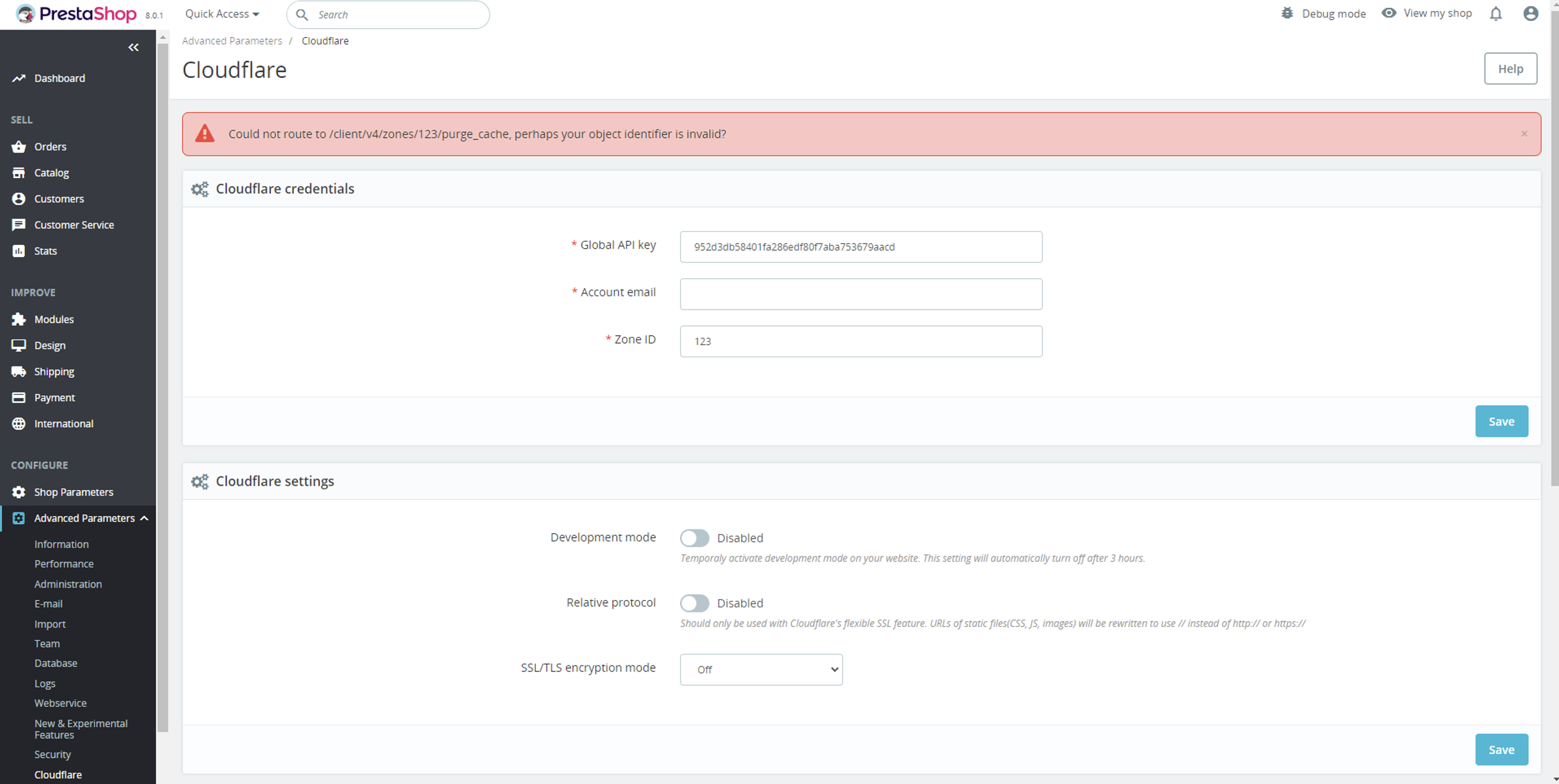Open the user profile avatar
The width and height of the screenshot is (1559, 784).
coord(1530,14)
